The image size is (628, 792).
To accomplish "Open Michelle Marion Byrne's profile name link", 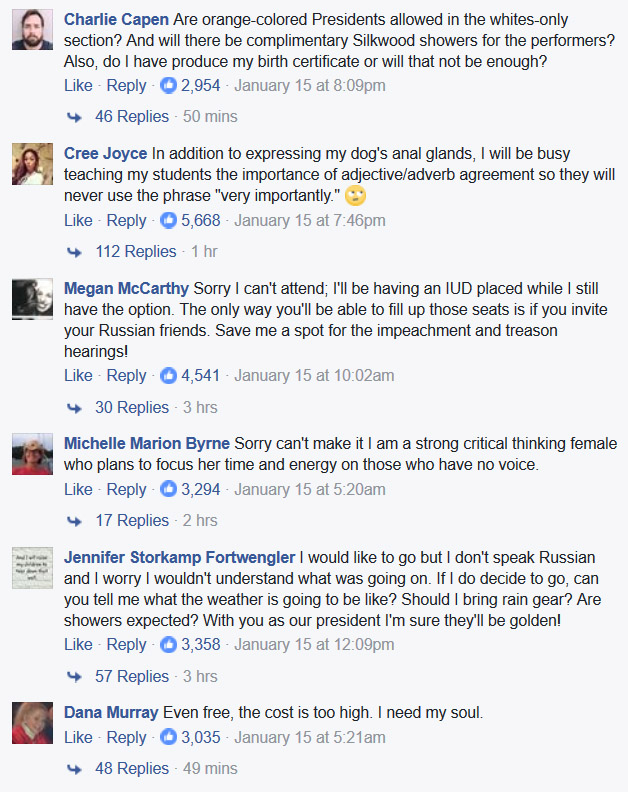I will click(147, 443).
